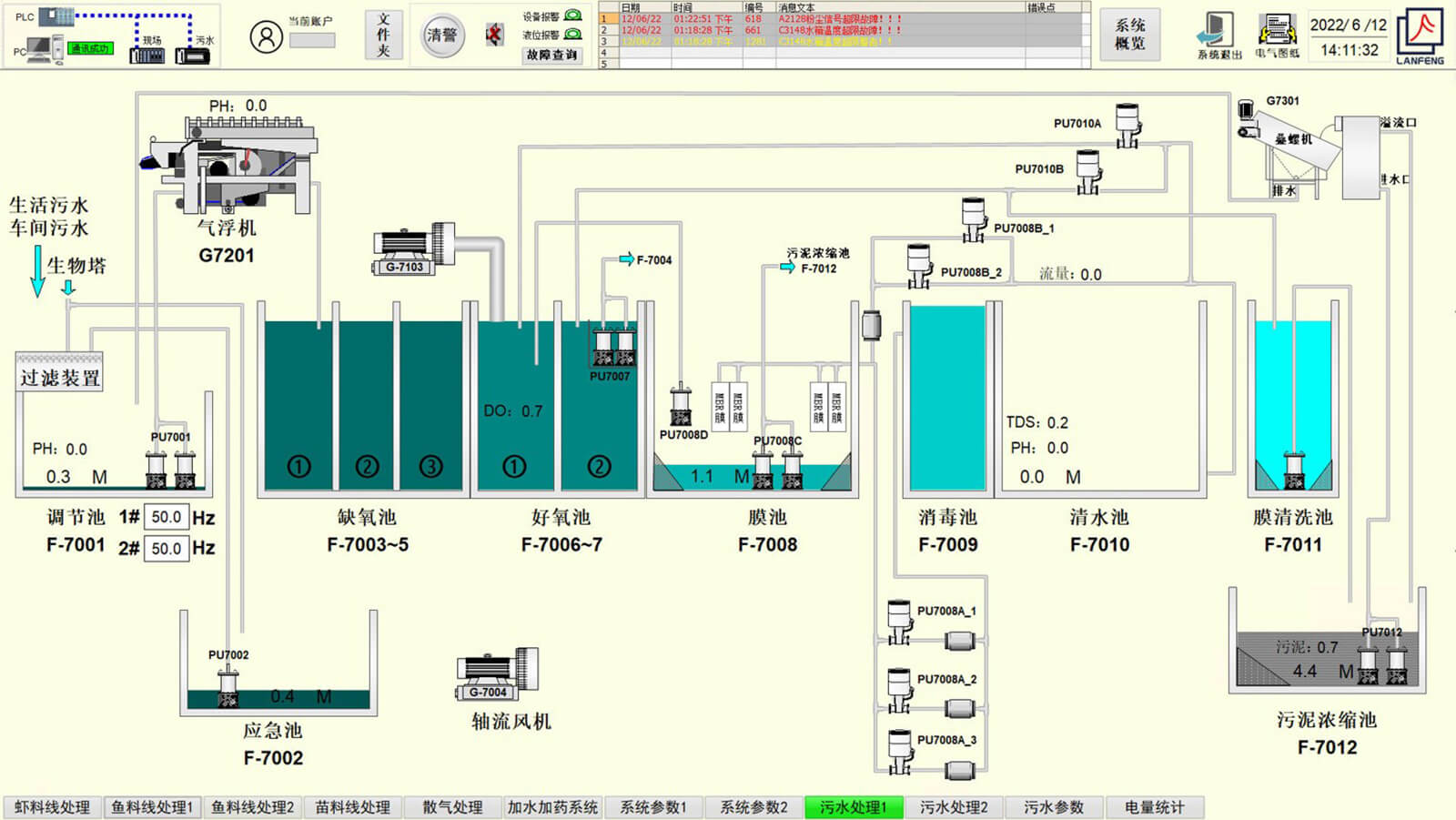
Task: Click the PU7008D pump icon
Action: point(680,406)
